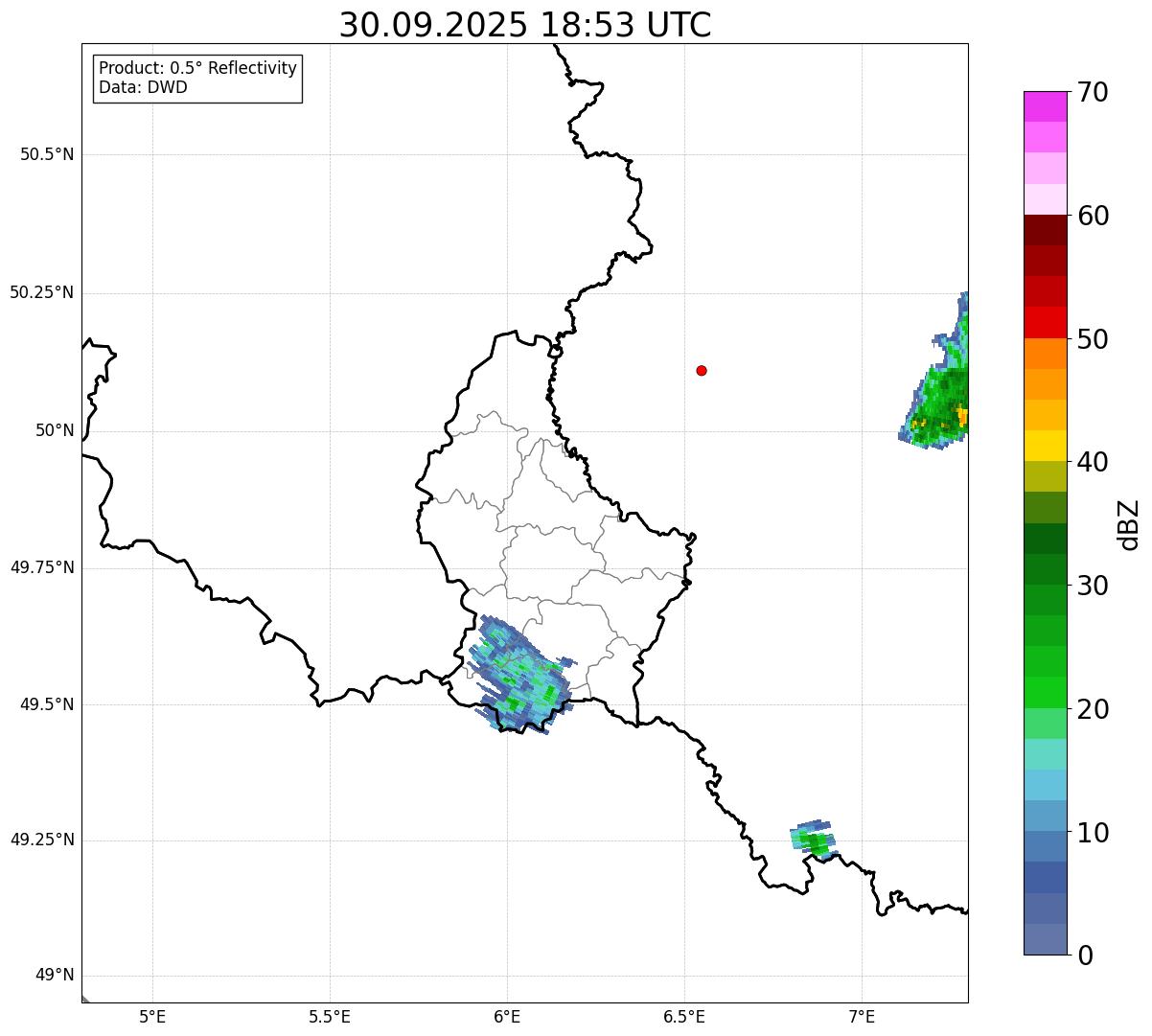Click the 'dBZ' colorbar label
This screenshot has height=1036, width=1152.
pyautogui.click(x=1129, y=524)
